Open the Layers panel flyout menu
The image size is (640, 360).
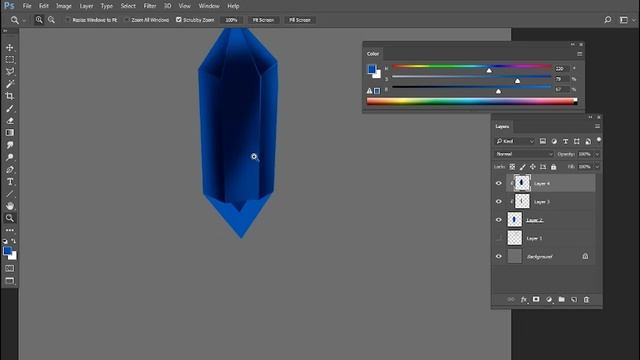pos(597,126)
